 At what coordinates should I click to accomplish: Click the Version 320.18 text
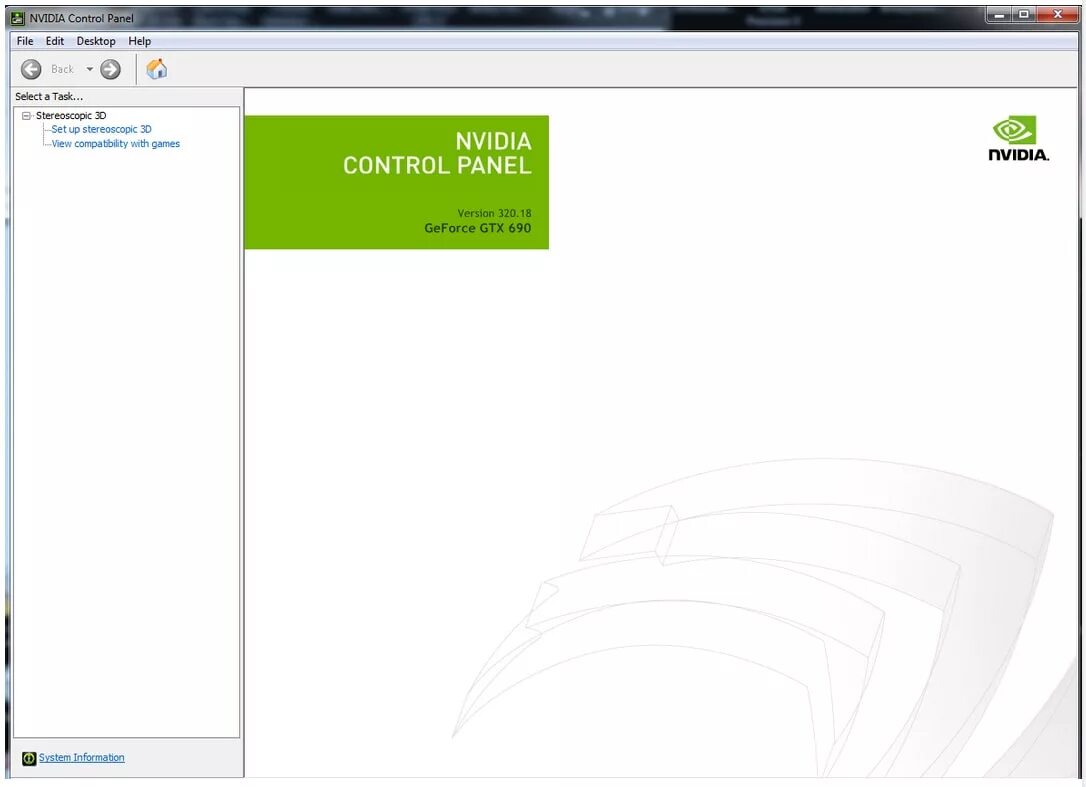point(495,213)
